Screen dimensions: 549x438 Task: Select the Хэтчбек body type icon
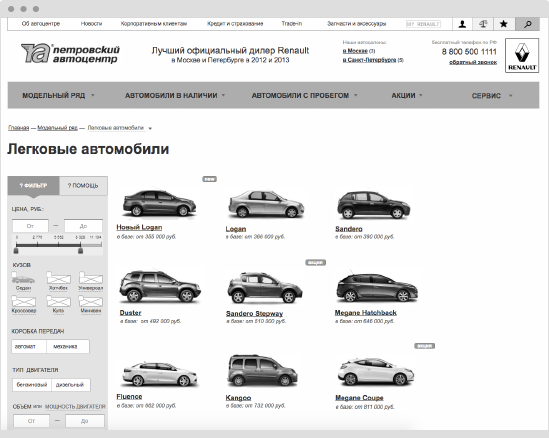tap(58, 279)
